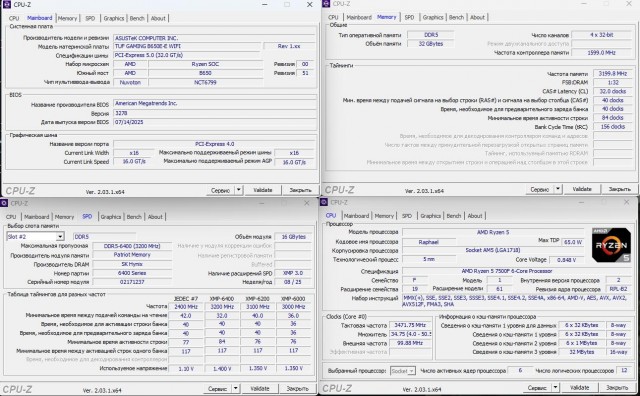Select the 3199.8 MHz memory frequency value
Viewport: 640px width, 396px height.
coord(612,74)
